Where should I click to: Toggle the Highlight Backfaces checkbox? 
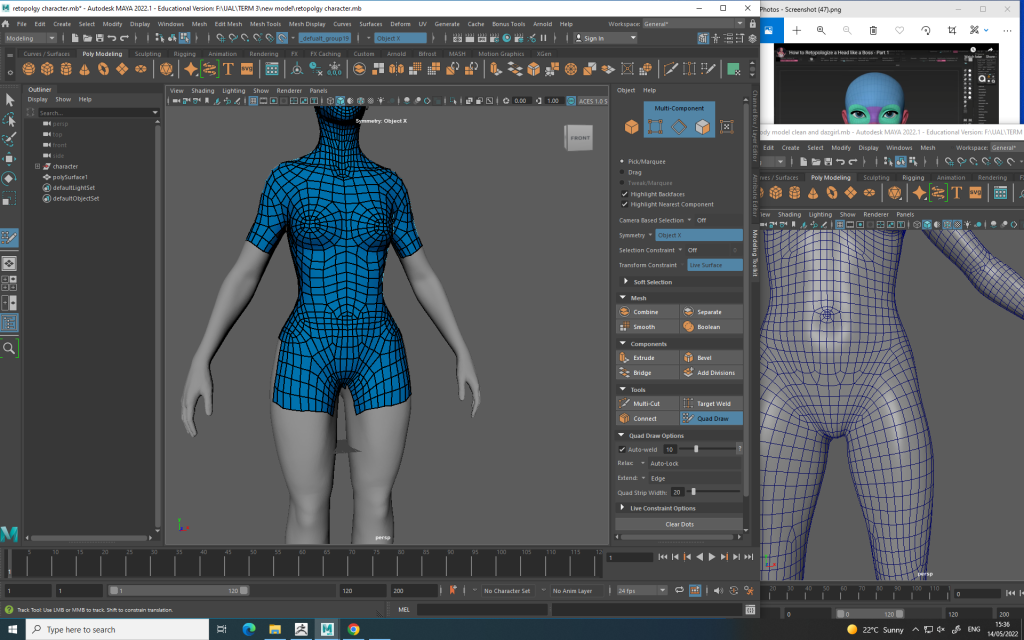tap(625, 194)
